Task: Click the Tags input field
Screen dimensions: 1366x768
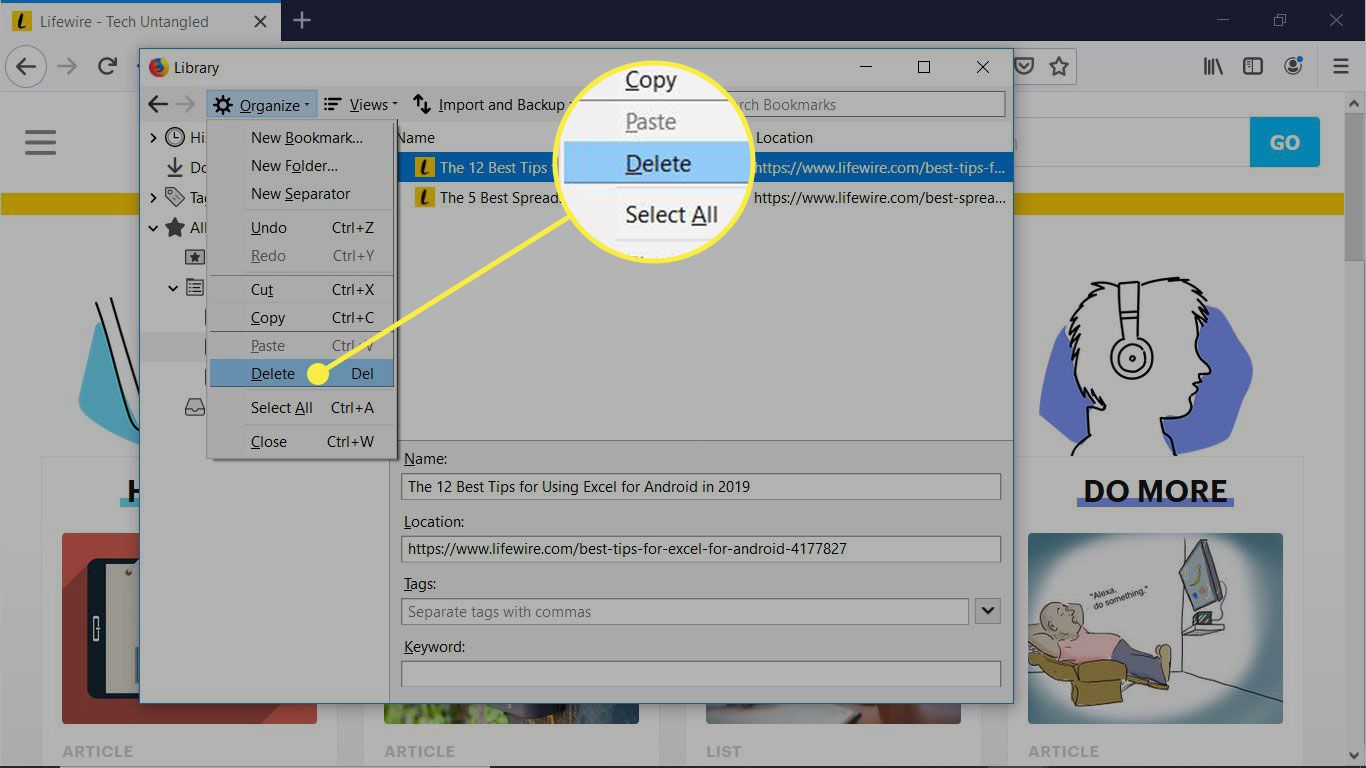Action: click(685, 611)
